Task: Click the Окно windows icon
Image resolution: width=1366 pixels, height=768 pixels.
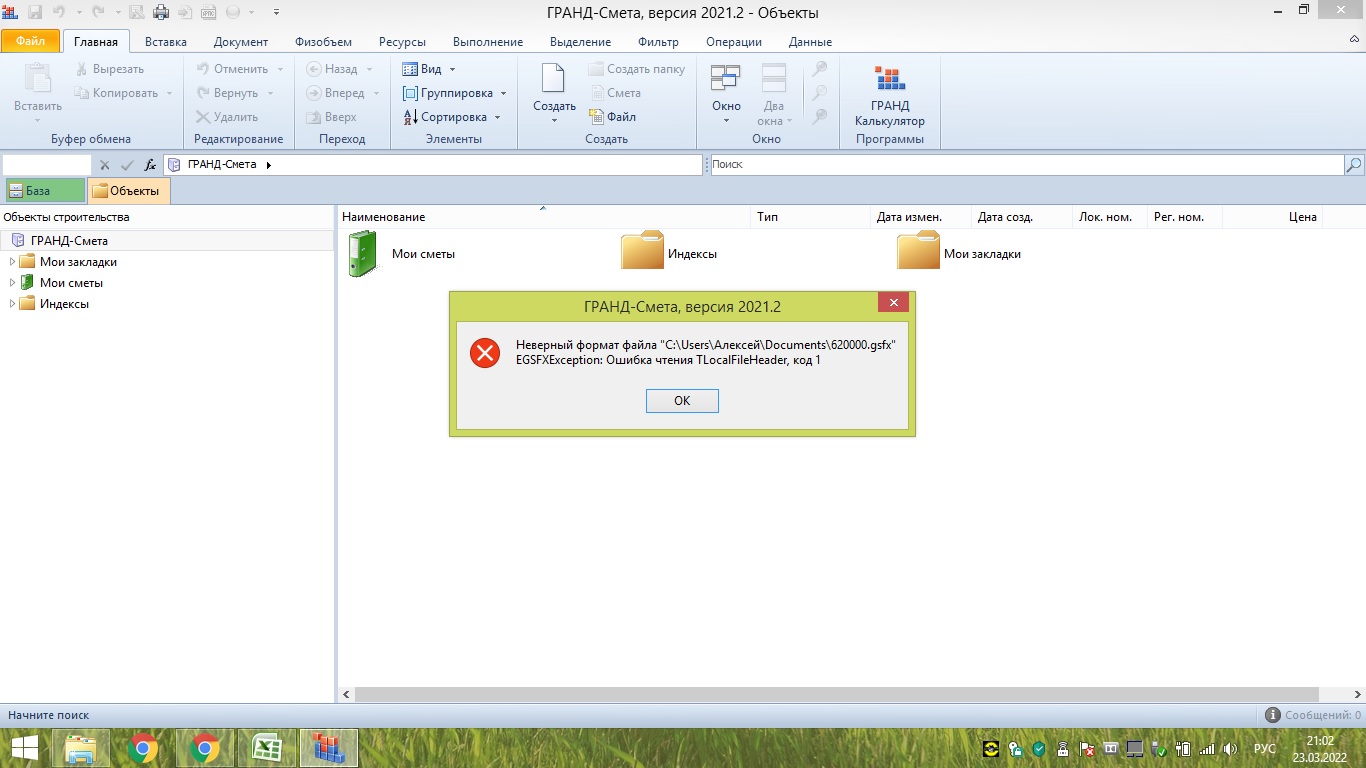Action: (726, 78)
